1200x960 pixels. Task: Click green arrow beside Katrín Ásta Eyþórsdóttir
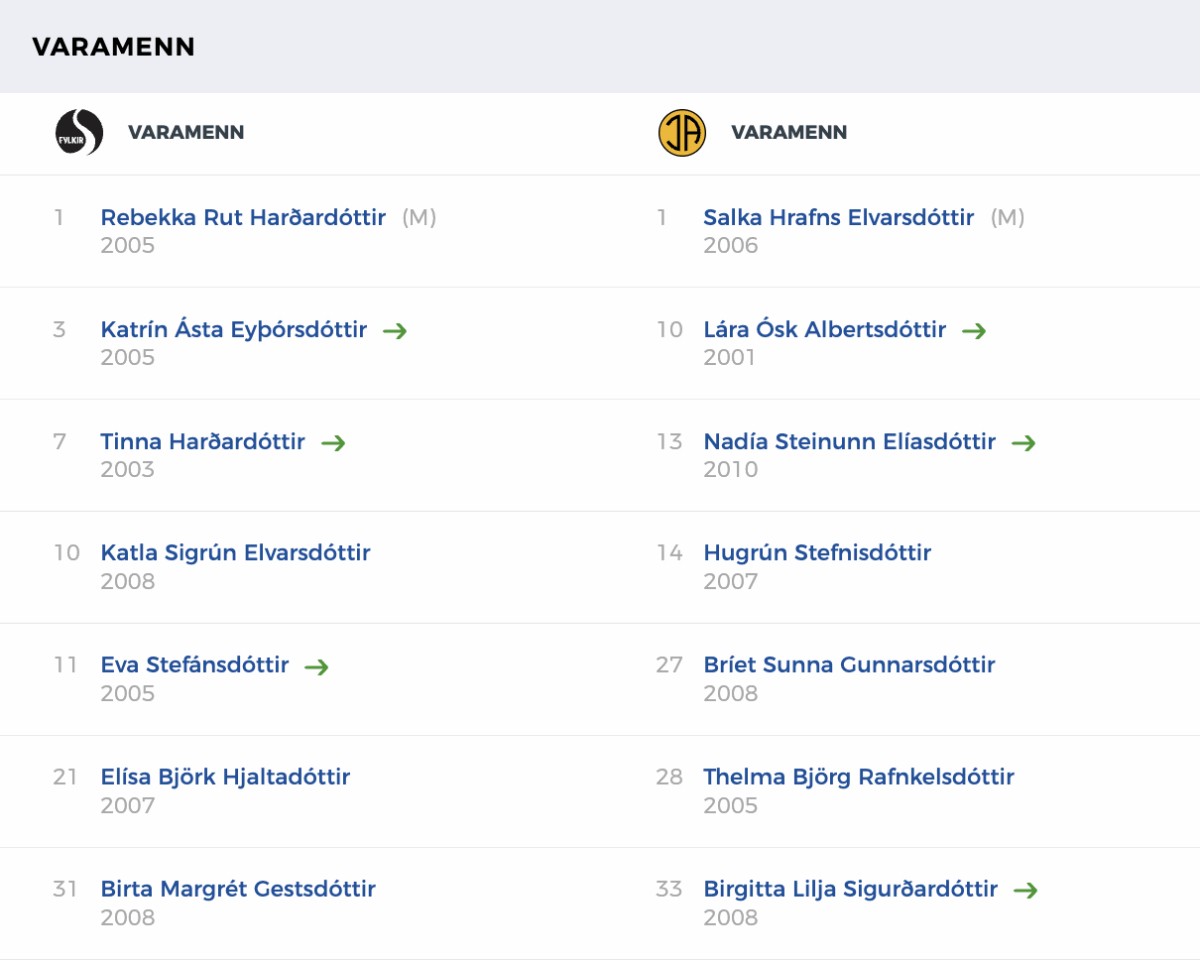(x=395, y=330)
